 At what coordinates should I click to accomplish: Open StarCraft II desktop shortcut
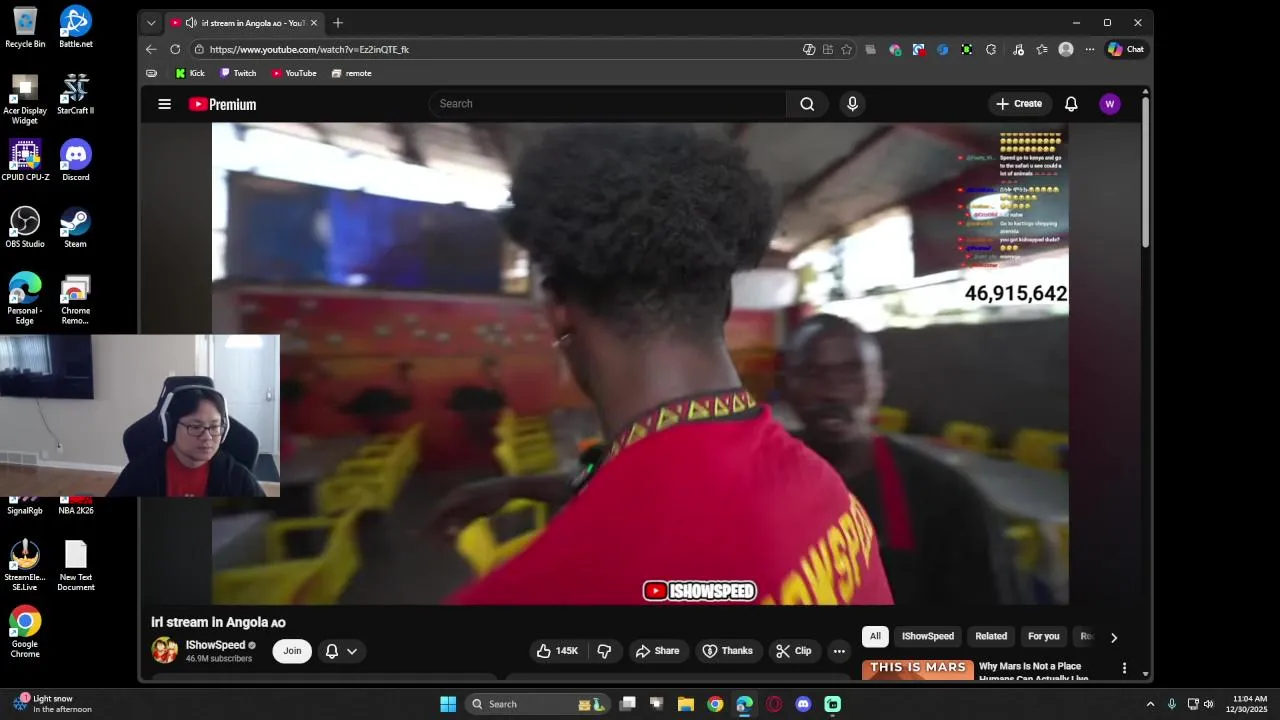[76, 94]
